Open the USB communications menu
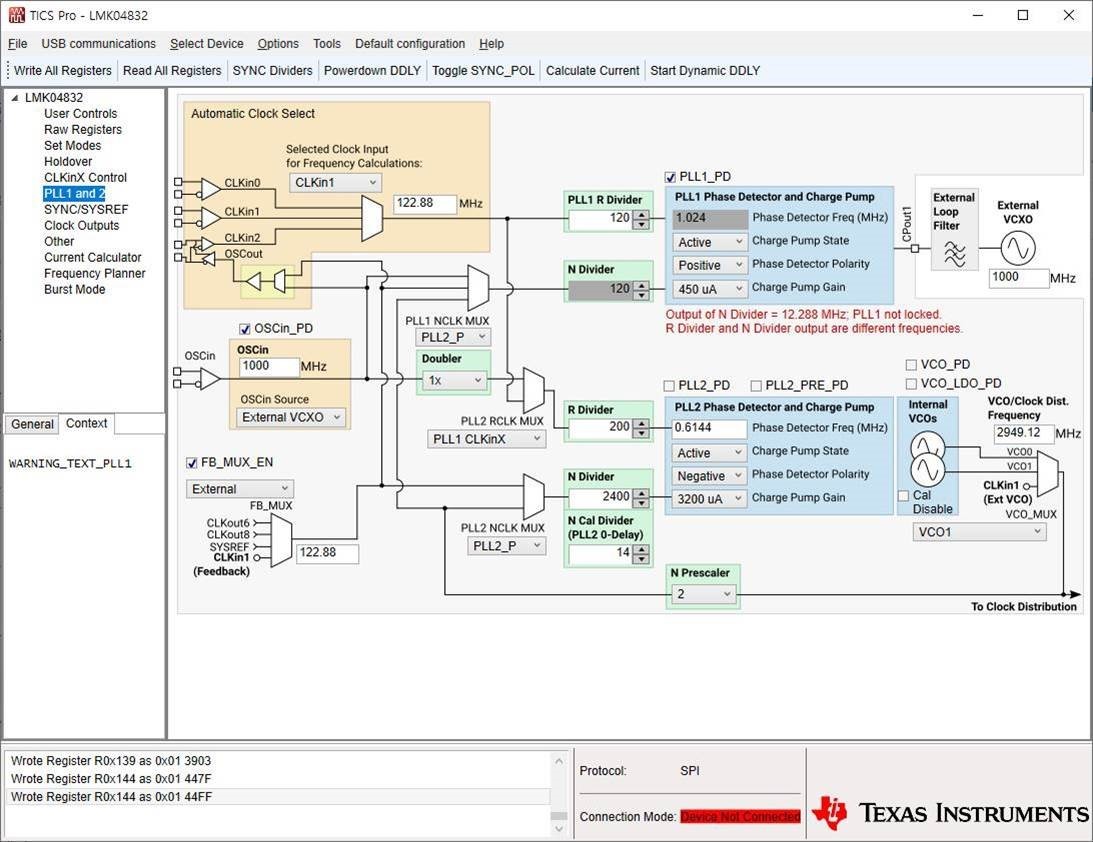The image size is (1093, 842). coord(98,44)
